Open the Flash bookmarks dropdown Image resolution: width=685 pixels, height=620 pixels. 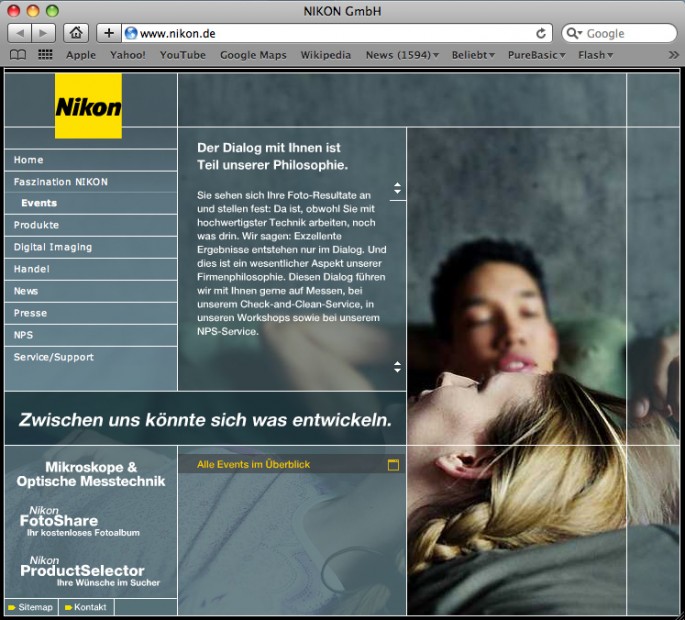coord(595,55)
